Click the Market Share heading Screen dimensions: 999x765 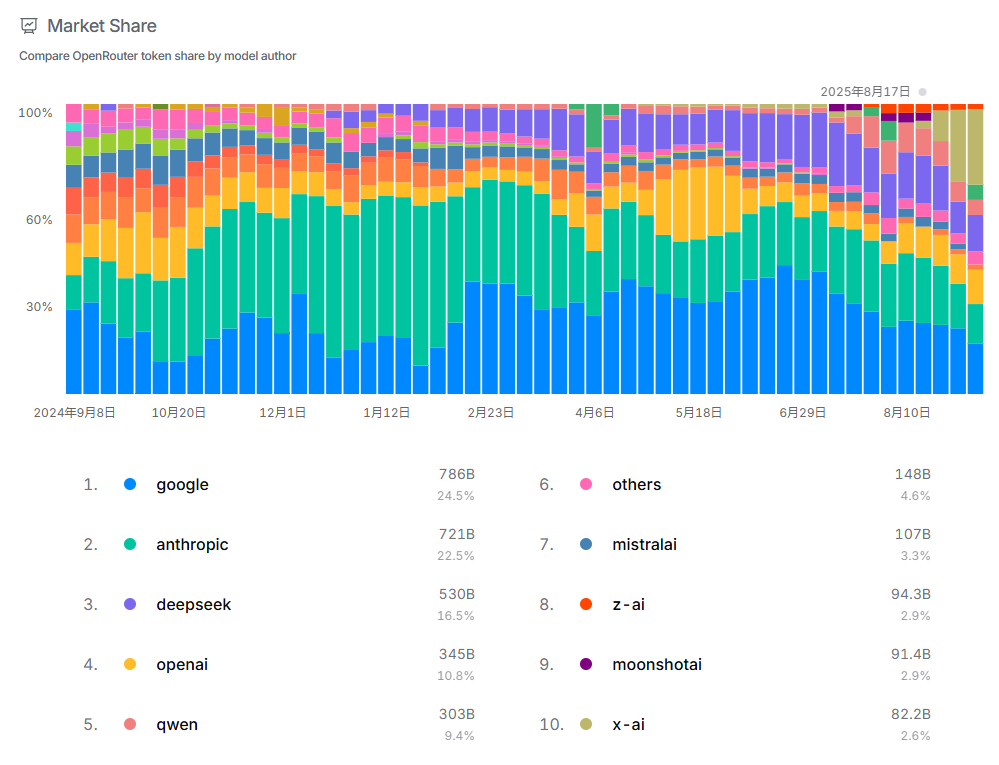pyautogui.click(x=102, y=26)
